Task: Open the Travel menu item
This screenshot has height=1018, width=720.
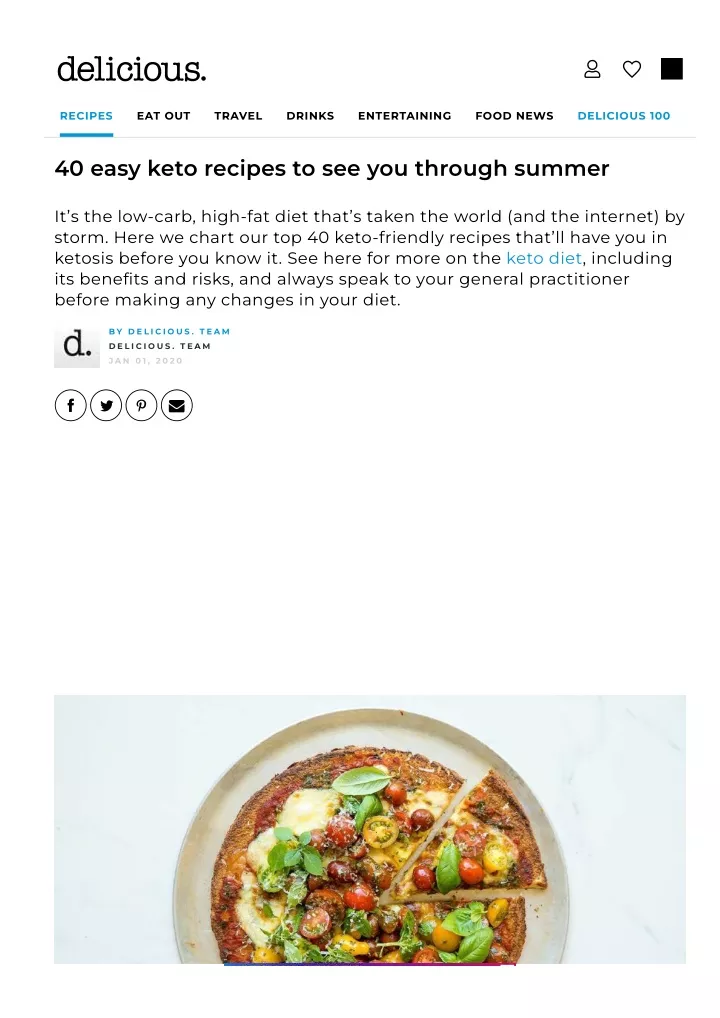Action: 238,116
